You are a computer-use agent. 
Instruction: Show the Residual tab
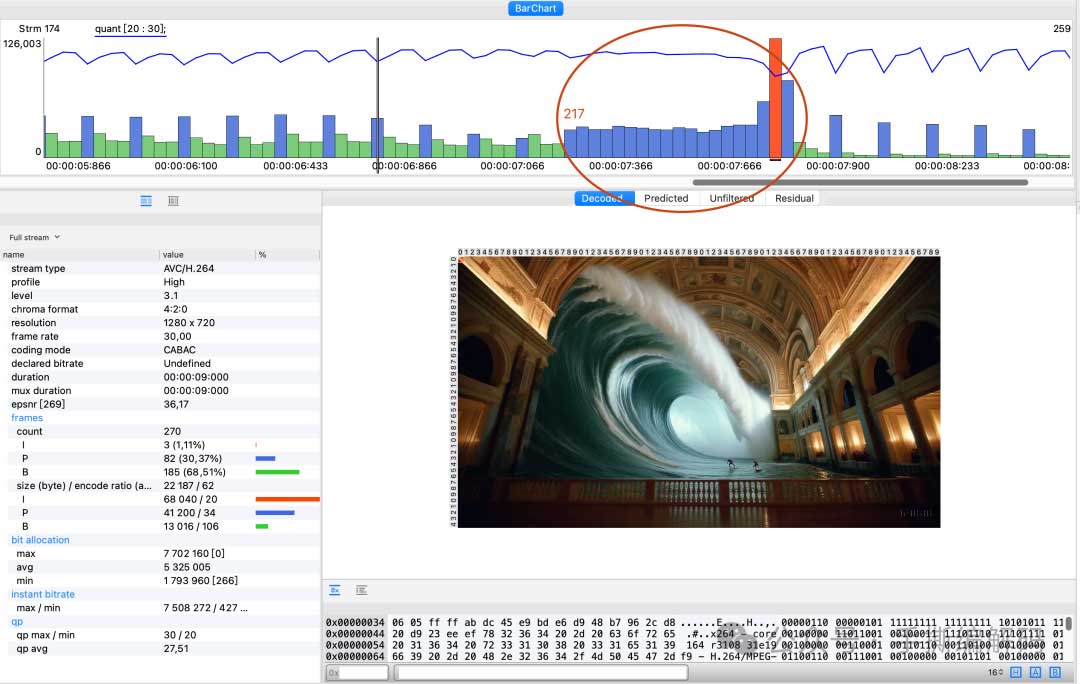pos(793,198)
